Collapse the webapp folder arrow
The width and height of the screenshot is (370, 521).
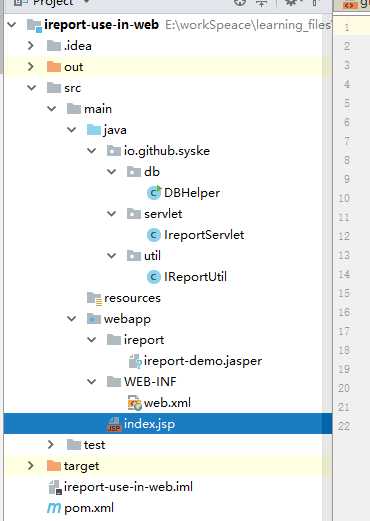(72, 319)
